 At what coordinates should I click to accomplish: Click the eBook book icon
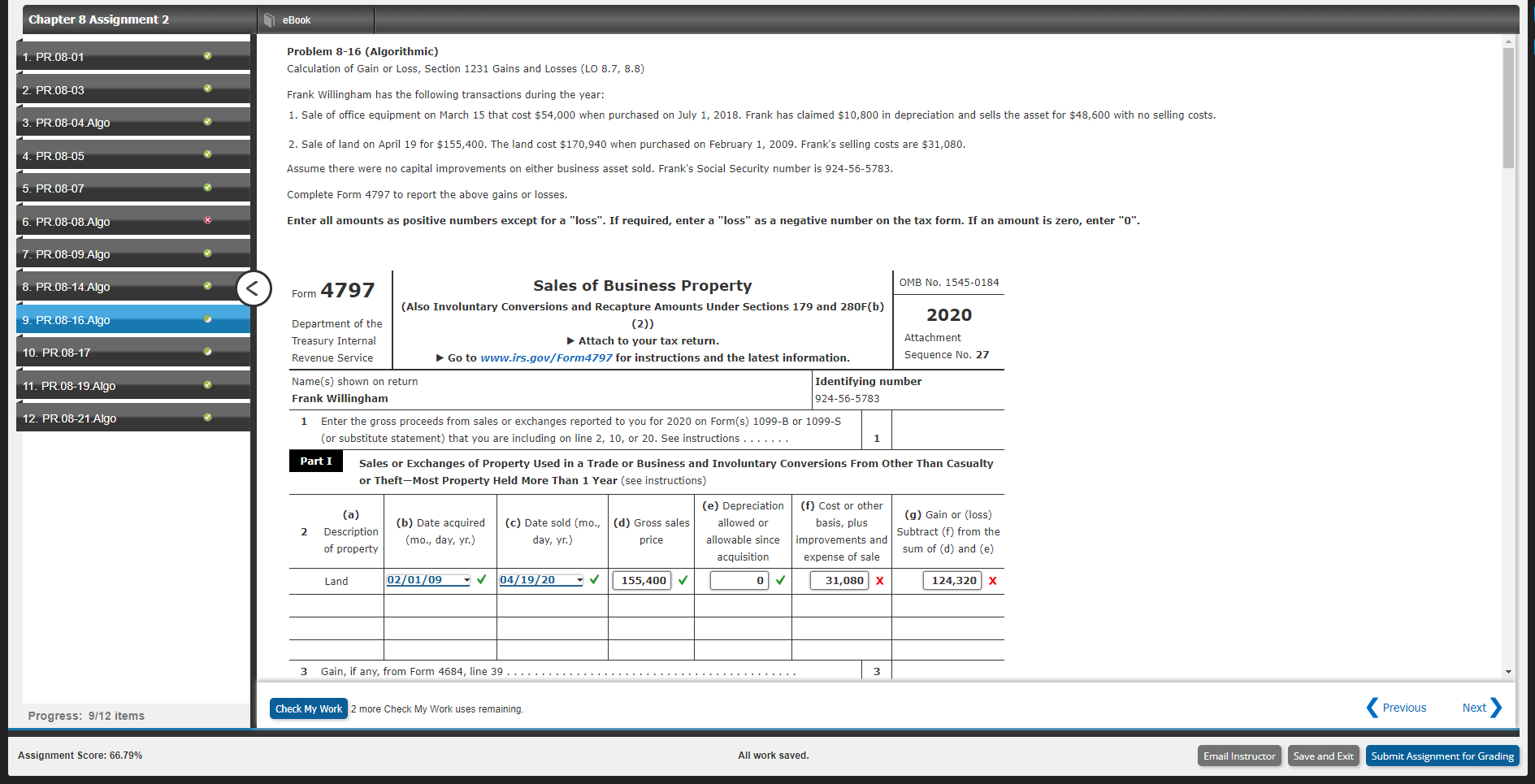click(x=269, y=19)
